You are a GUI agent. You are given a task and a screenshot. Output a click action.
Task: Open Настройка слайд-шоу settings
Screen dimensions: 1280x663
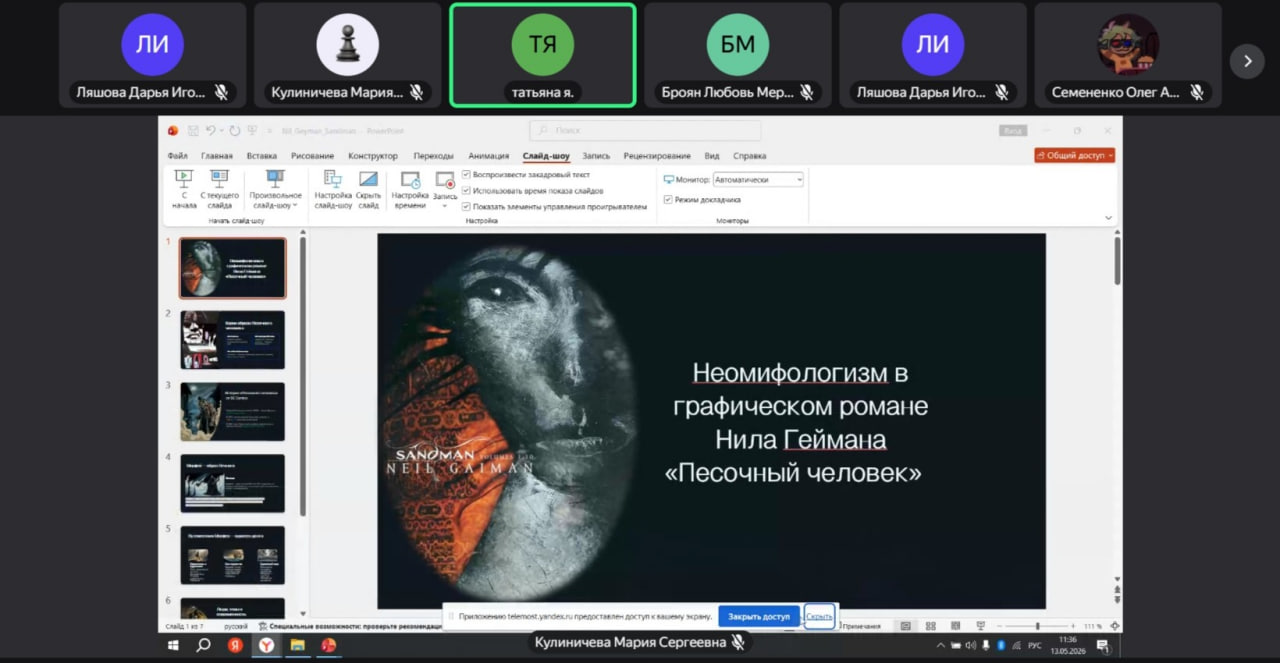tap(333, 190)
